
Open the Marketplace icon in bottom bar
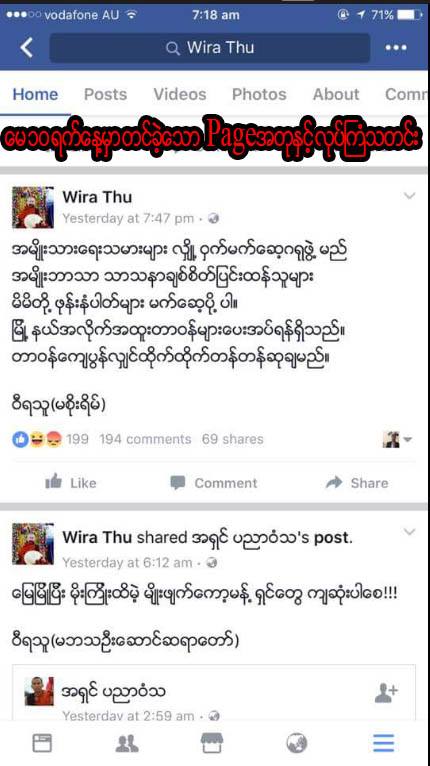tap(212, 743)
